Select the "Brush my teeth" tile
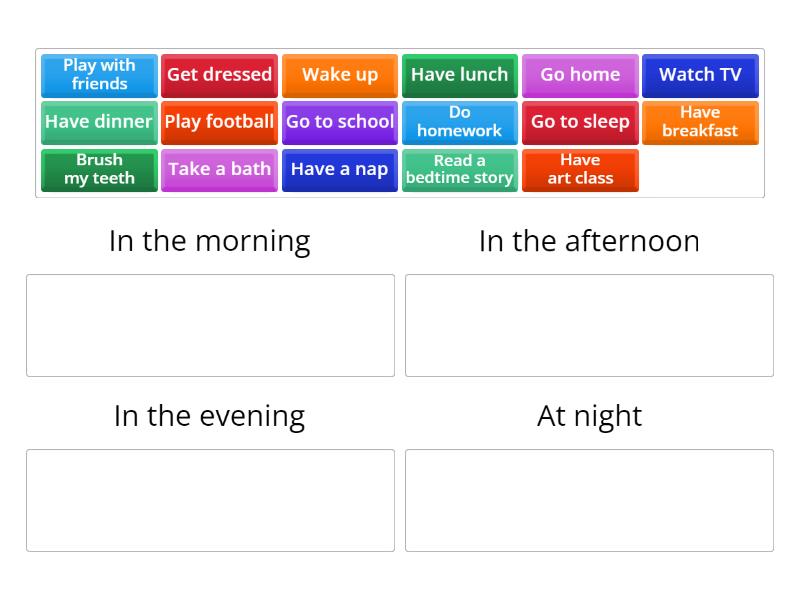Image resolution: width=800 pixels, height=600 pixels. click(x=99, y=169)
